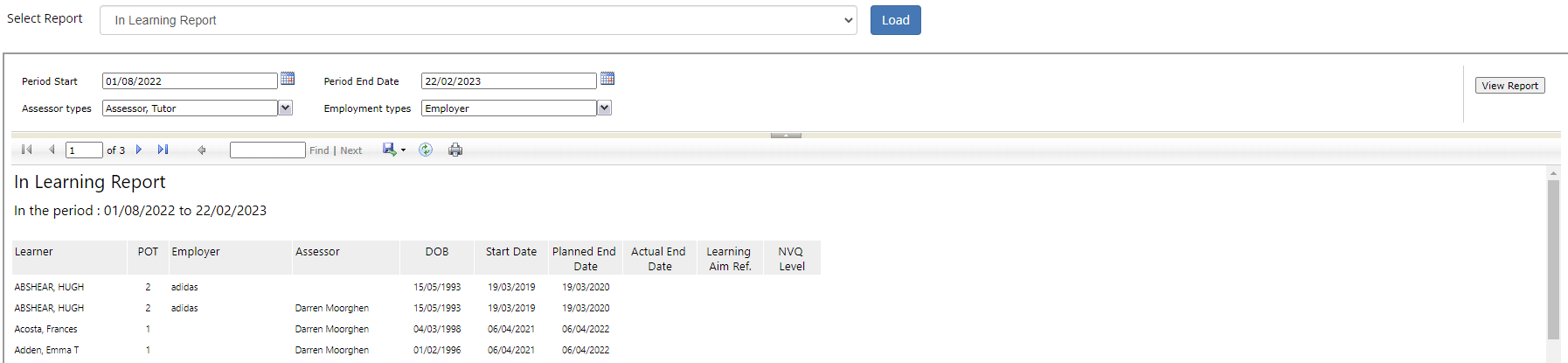Refresh the report

click(x=426, y=150)
